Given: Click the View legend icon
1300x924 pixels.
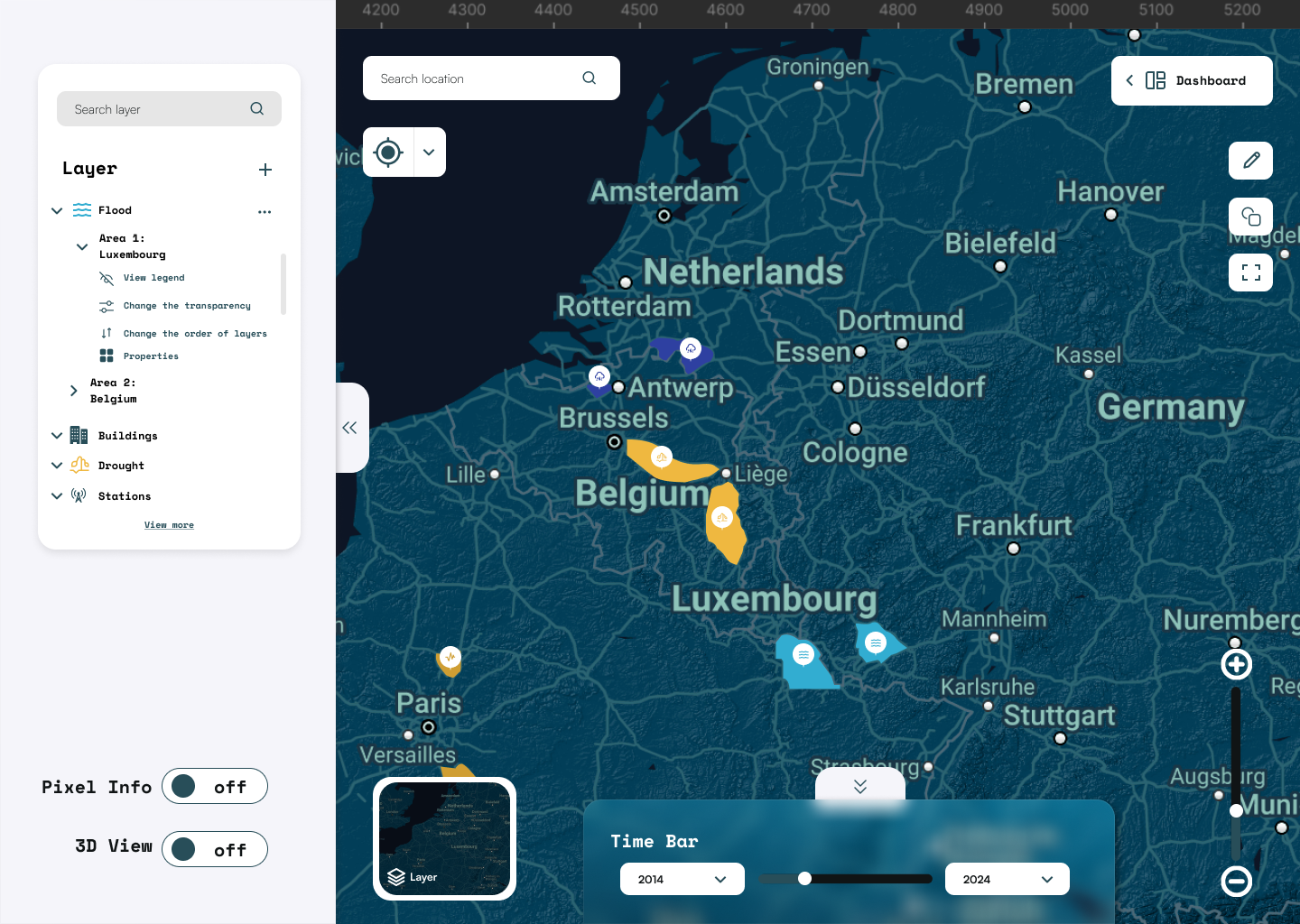Looking at the screenshot, I should (107, 278).
